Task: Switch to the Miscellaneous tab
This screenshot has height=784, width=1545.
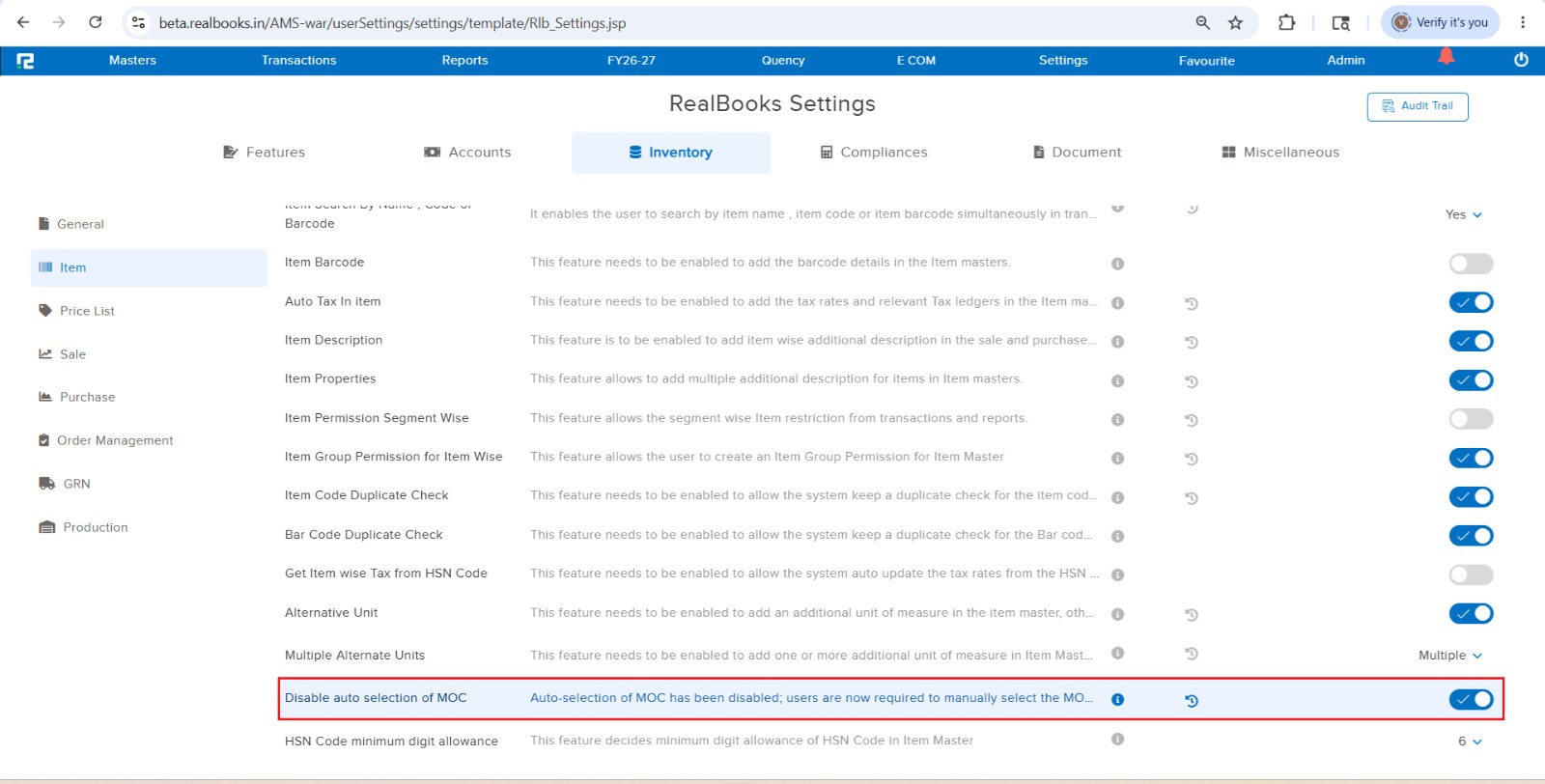Action: 1280,153
